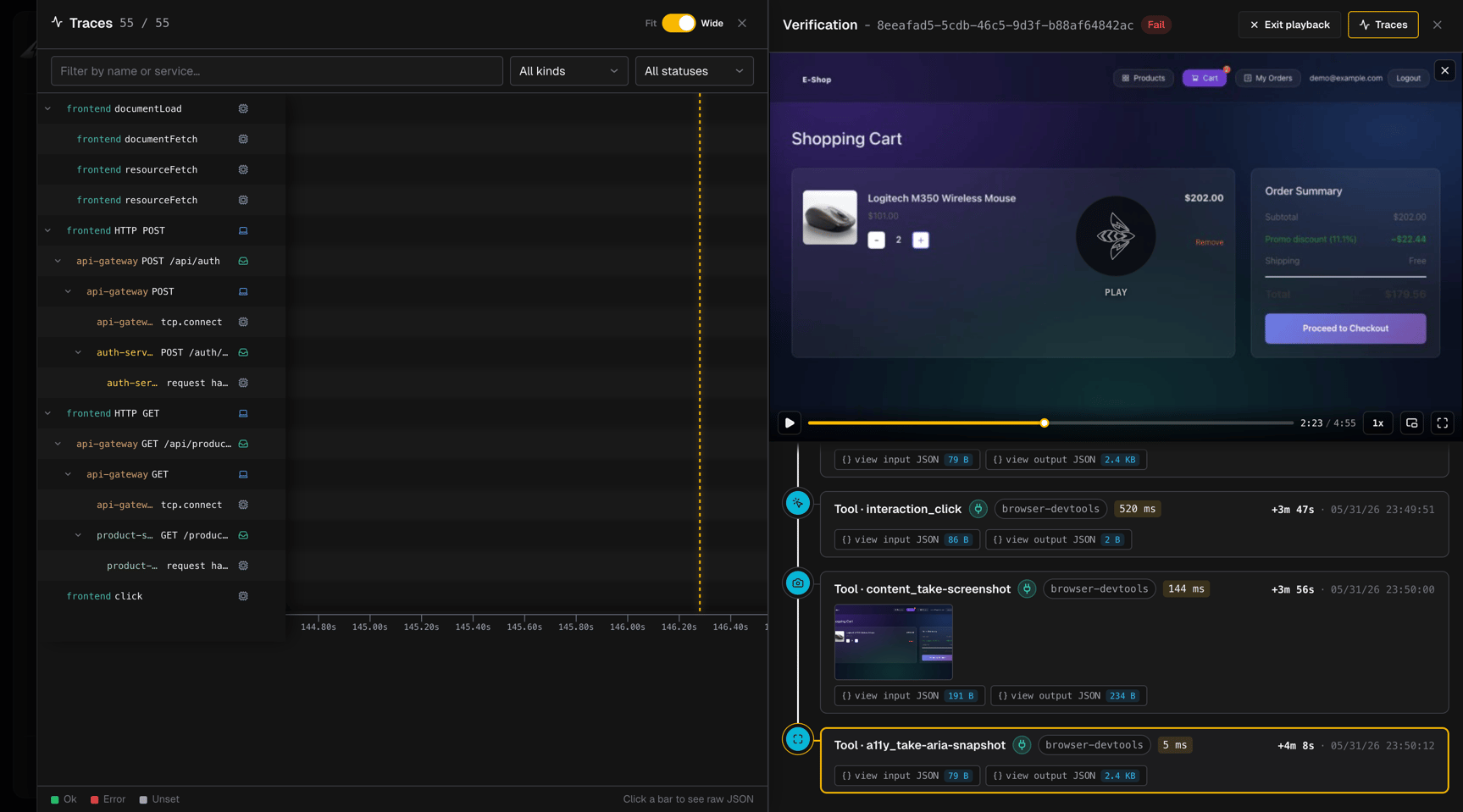Close the Verification panel

tap(1437, 25)
